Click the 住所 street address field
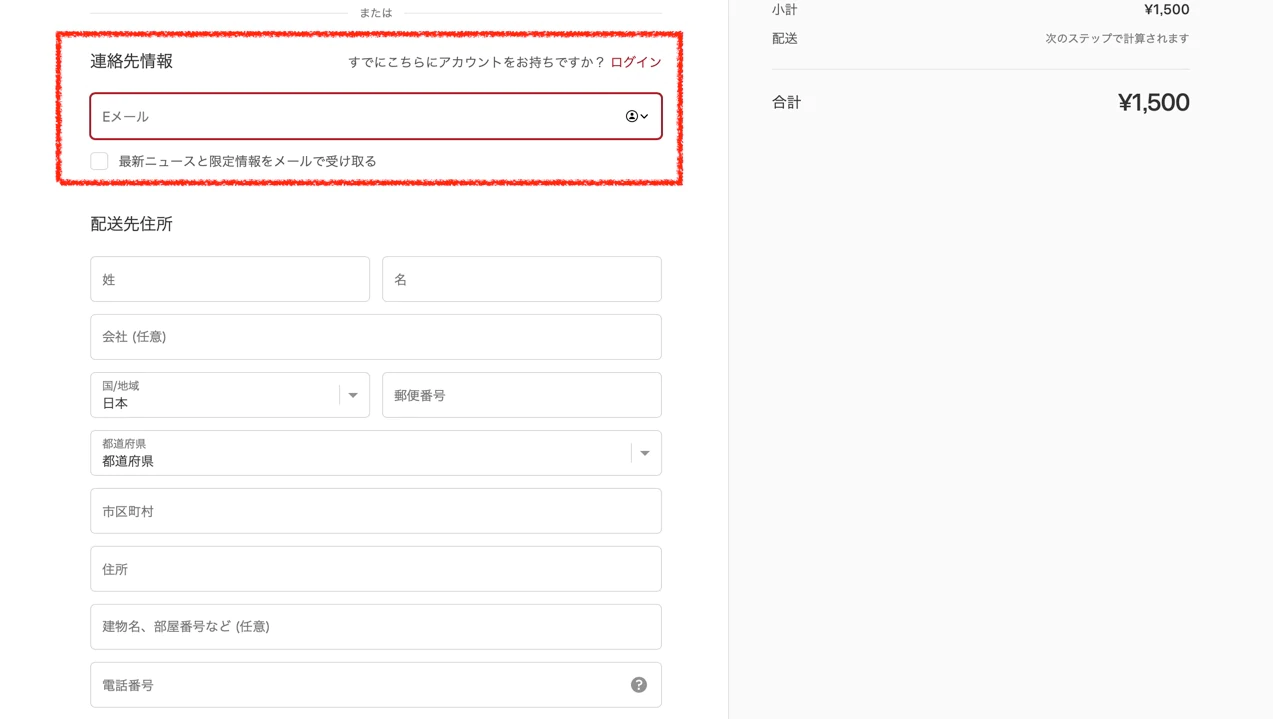 tap(375, 569)
